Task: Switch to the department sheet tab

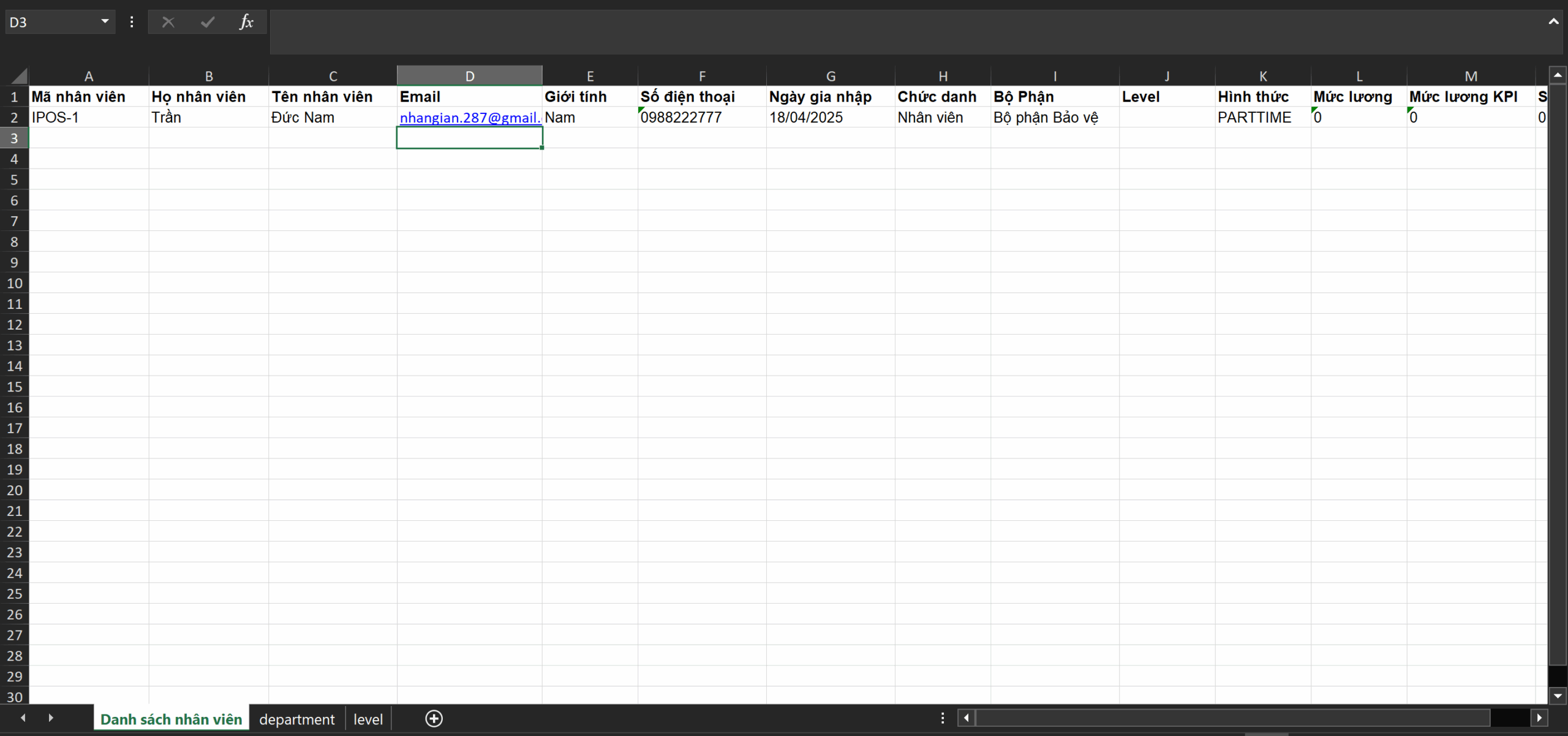Action: point(296,719)
